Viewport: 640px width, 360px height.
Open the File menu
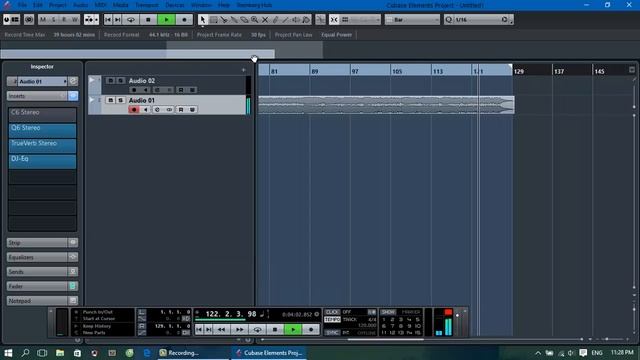22,5
